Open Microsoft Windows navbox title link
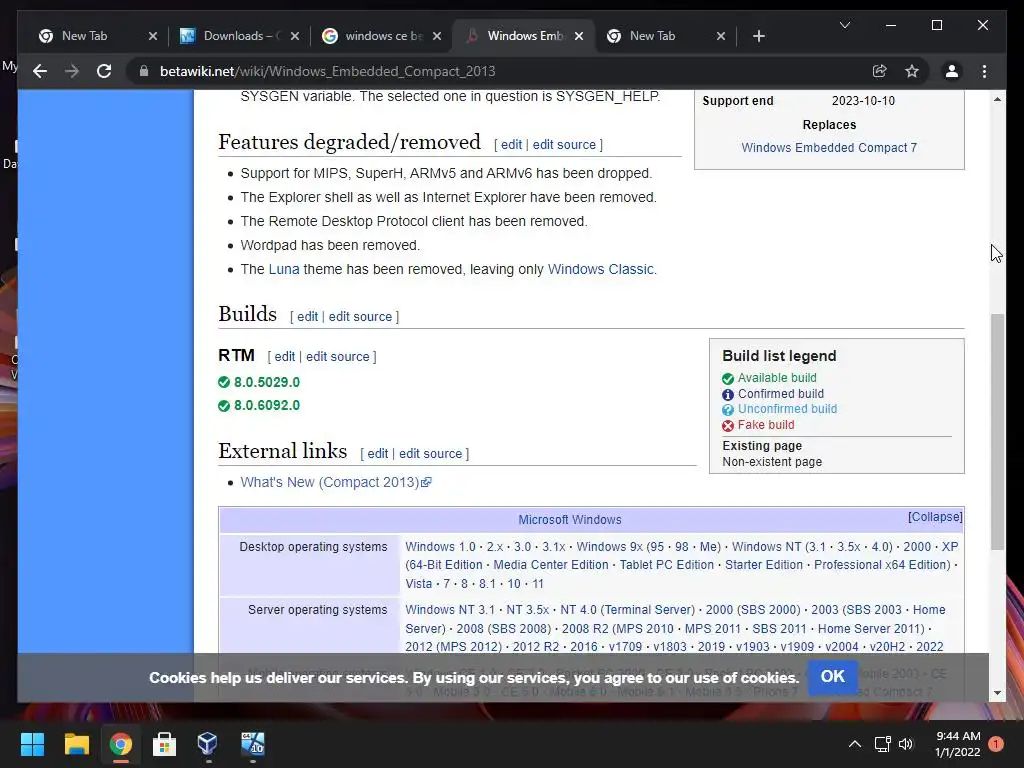The image size is (1024, 768). pyautogui.click(x=569, y=520)
